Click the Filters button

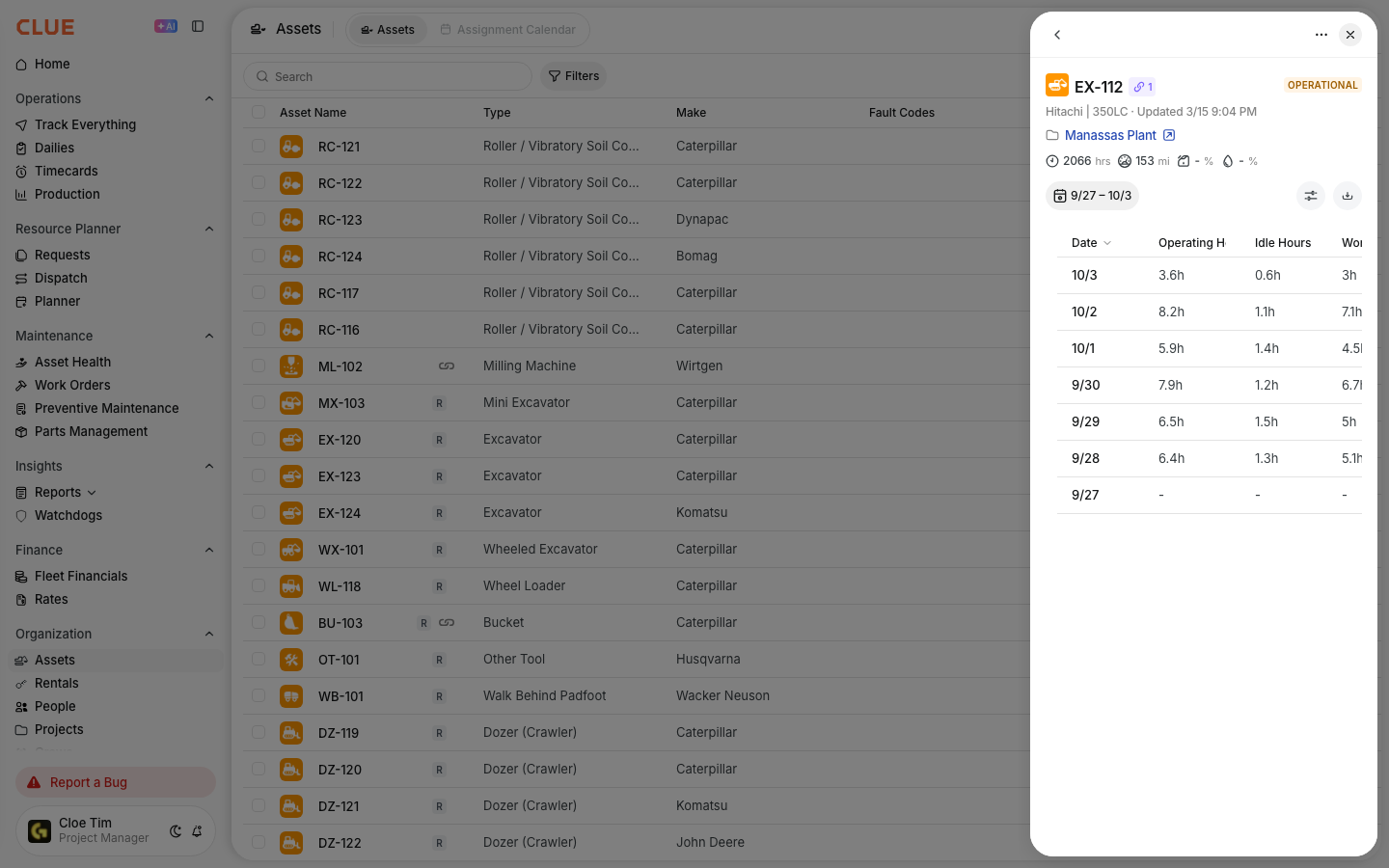[x=574, y=76]
